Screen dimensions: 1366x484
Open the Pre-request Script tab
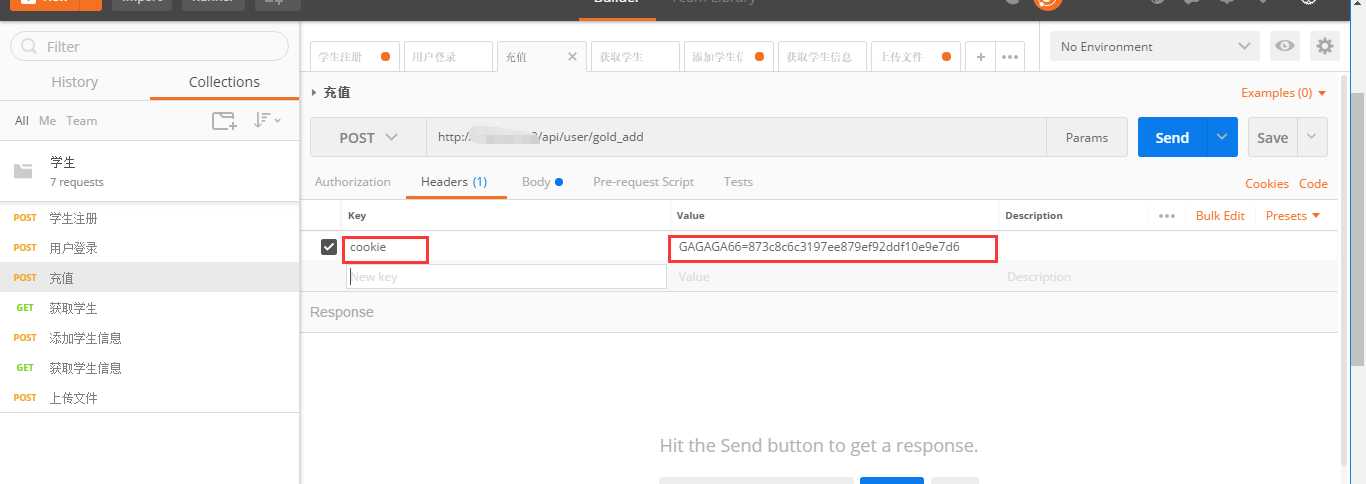(643, 182)
